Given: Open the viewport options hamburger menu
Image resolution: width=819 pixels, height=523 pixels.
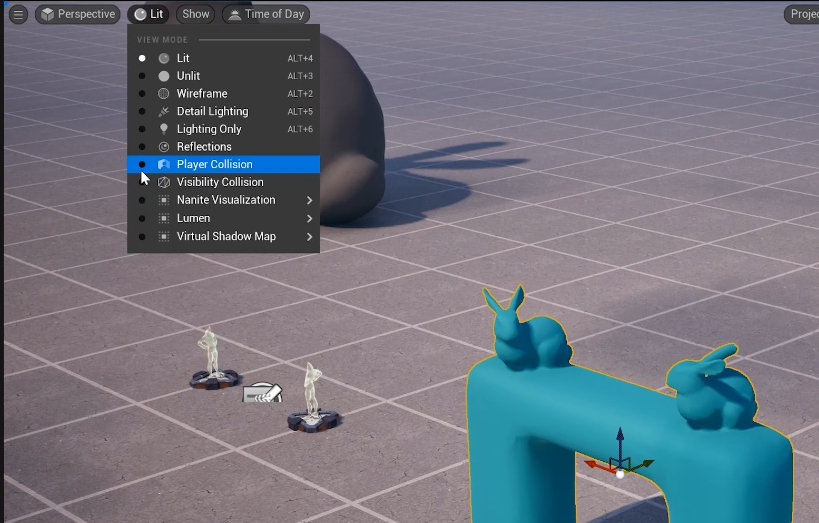Looking at the screenshot, I should click(x=18, y=14).
